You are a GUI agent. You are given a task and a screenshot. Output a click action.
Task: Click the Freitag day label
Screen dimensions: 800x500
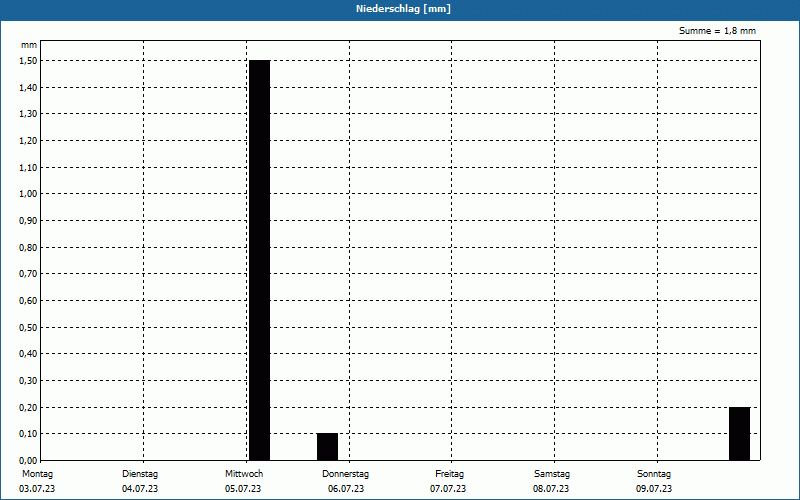point(449,474)
